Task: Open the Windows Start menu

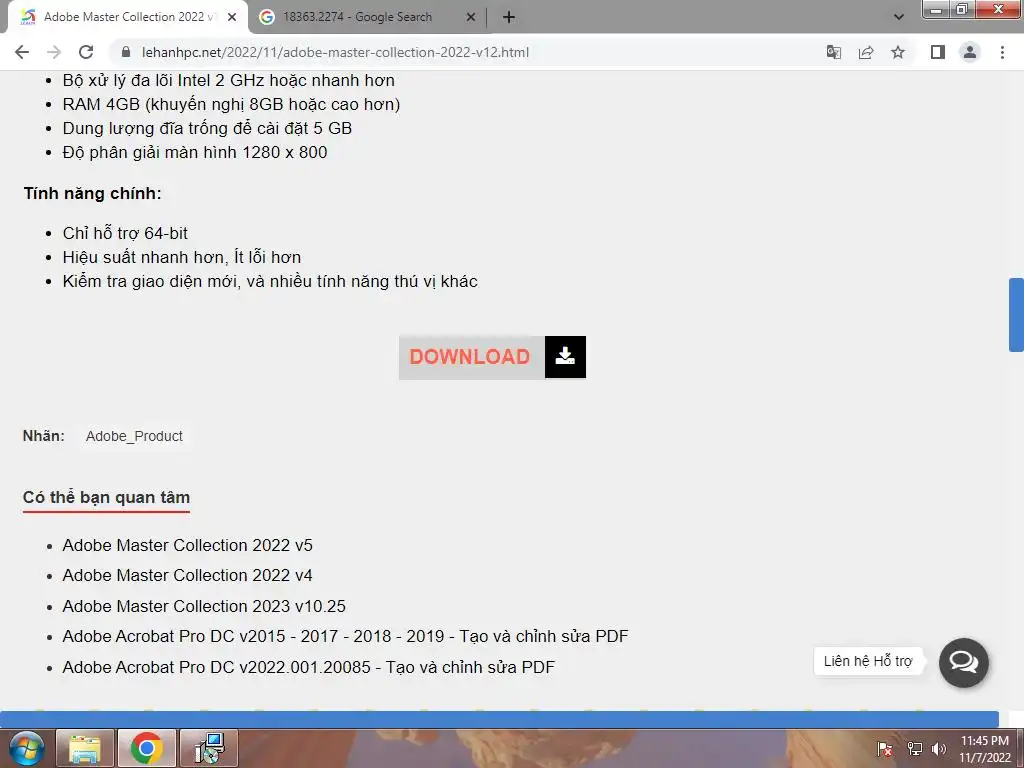Action: click(26, 748)
